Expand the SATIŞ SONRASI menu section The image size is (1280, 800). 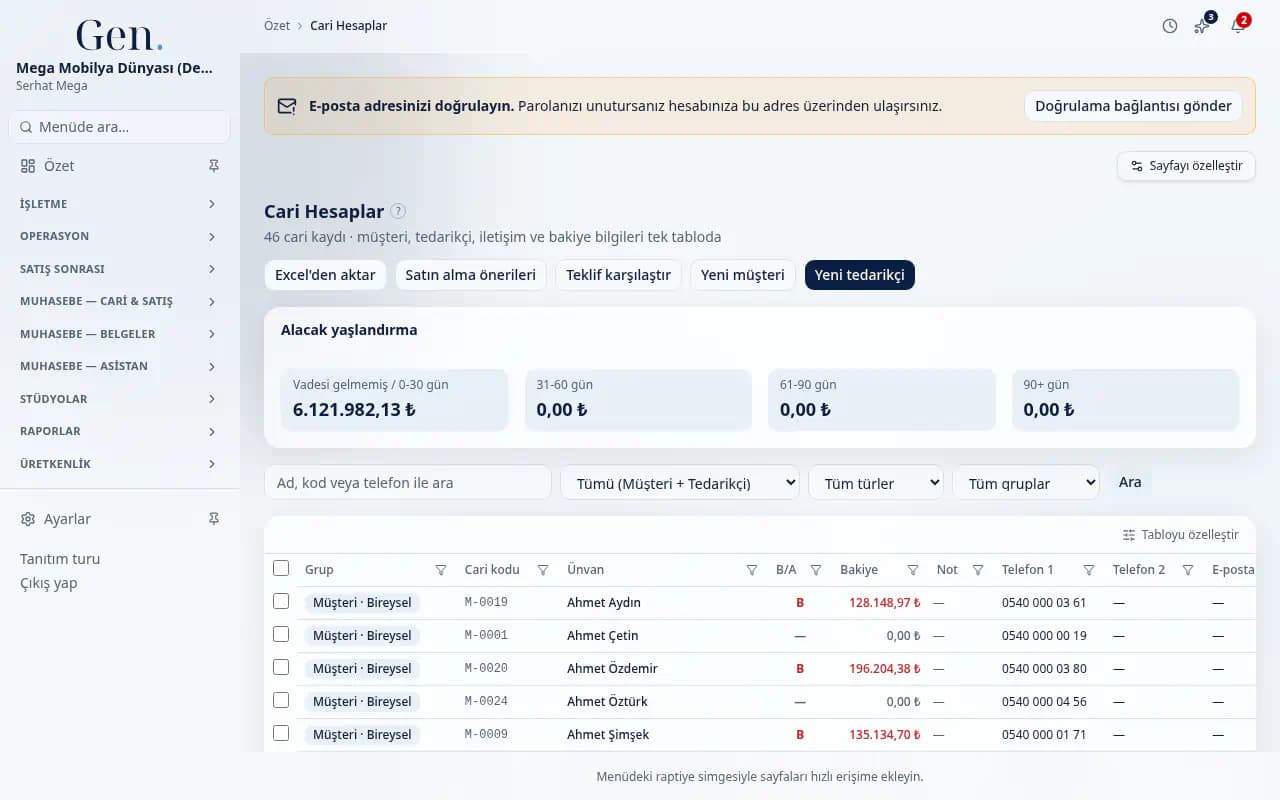(x=119, y=269)
